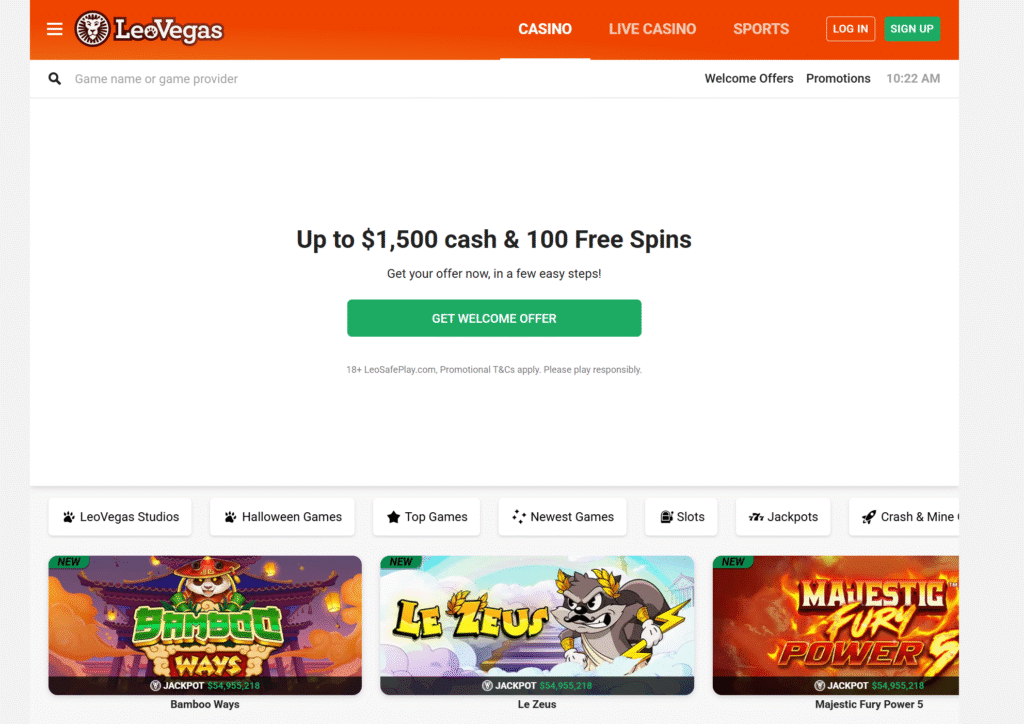Open the Promotions link
Image resolution: width=1024 pixels, height=724 pixels.
click(838, 78)
